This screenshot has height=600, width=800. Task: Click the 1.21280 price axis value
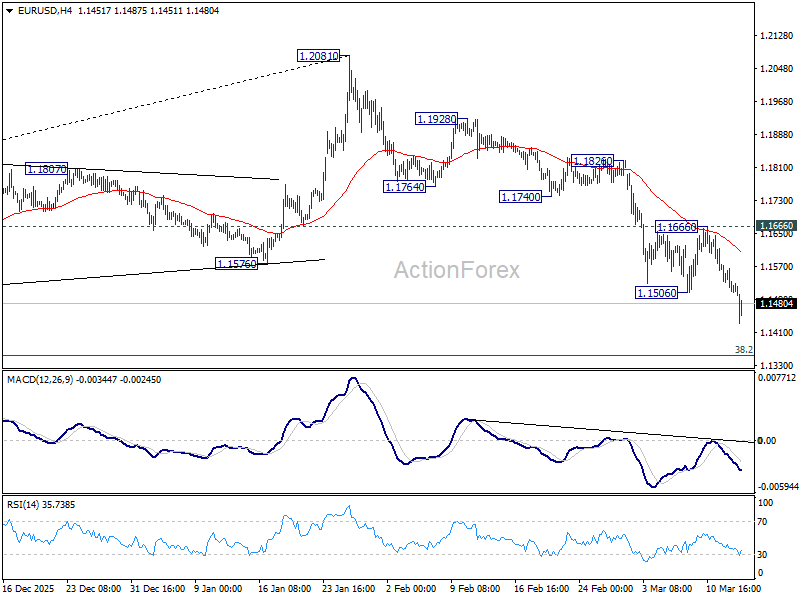pos(777,36)
